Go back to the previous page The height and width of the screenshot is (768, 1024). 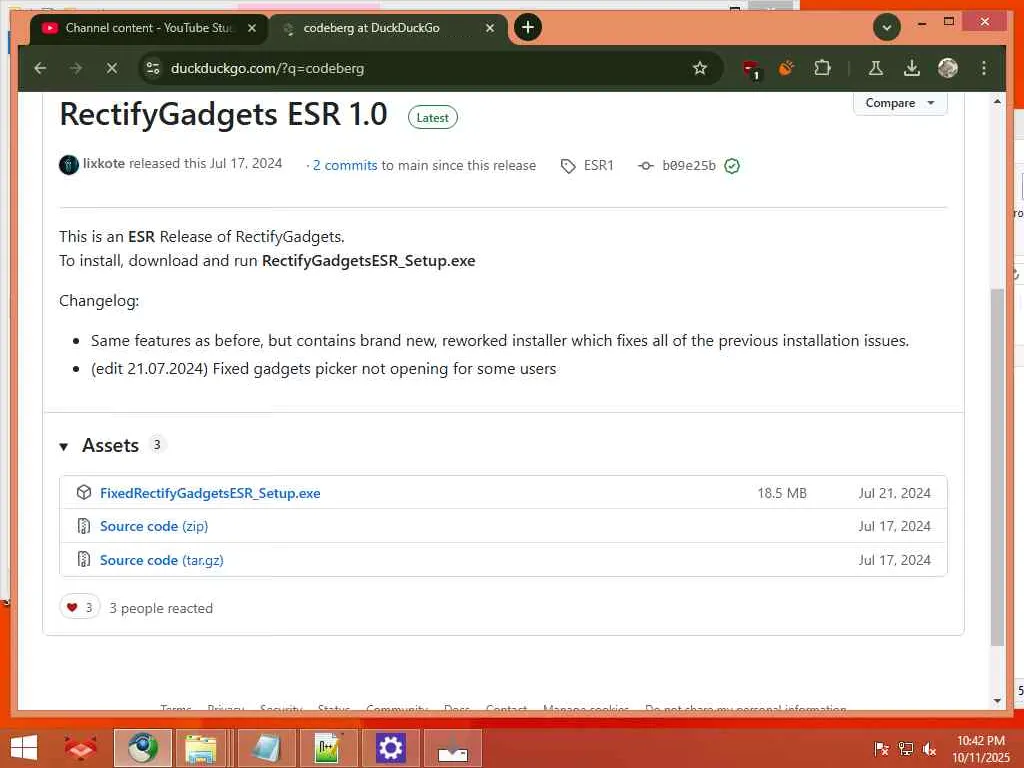click(40, 68)
